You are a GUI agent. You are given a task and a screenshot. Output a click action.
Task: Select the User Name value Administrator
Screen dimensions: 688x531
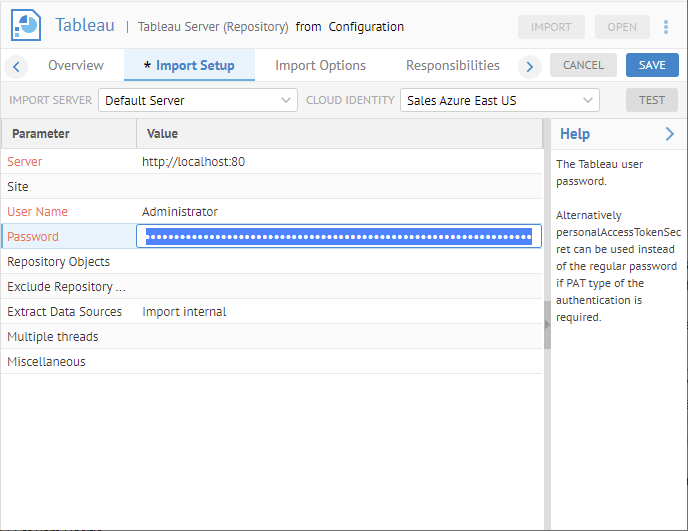click(x=180, y=212)
